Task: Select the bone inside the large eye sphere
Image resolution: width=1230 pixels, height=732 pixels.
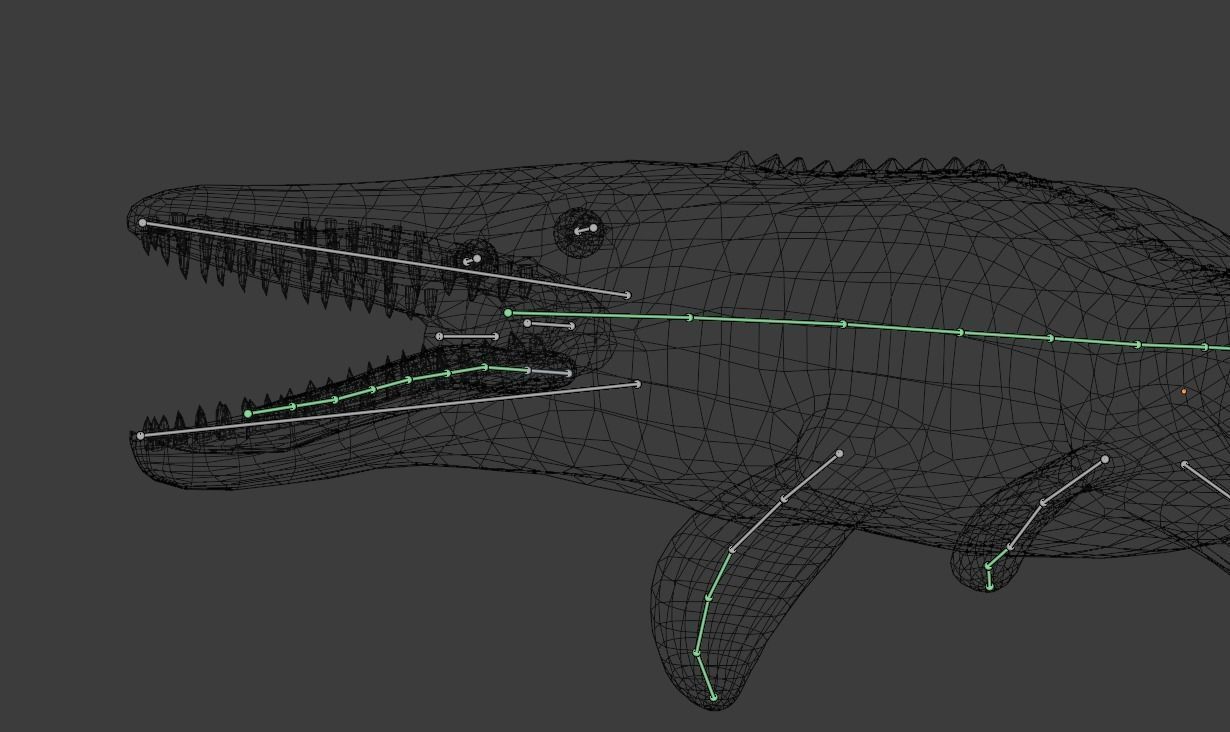Action: click(585, 230)
